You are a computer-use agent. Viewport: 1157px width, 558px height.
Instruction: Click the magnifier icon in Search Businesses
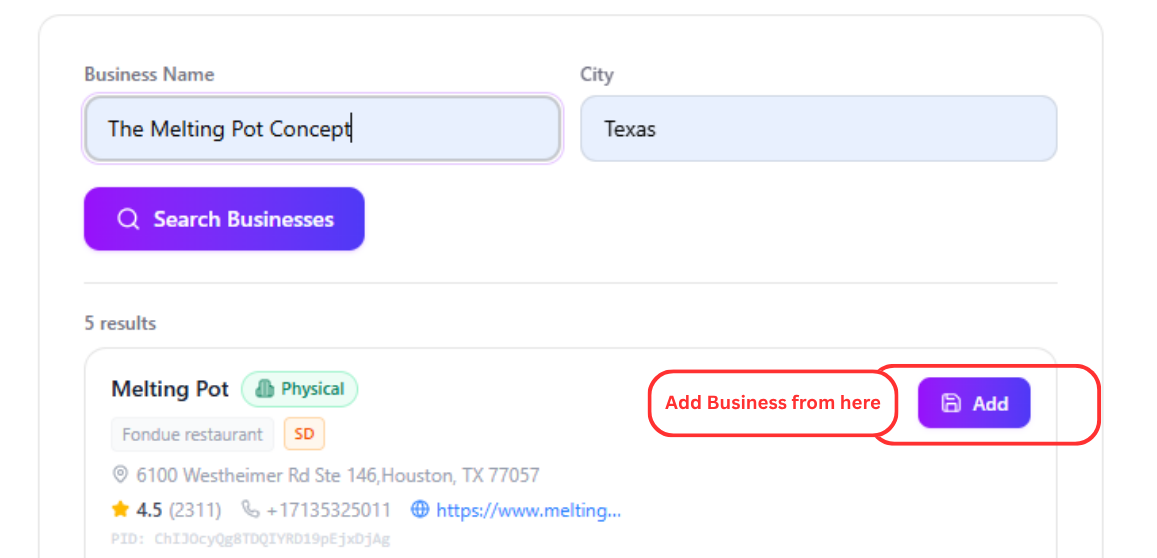pyautogui.click(x=128, y=219)
